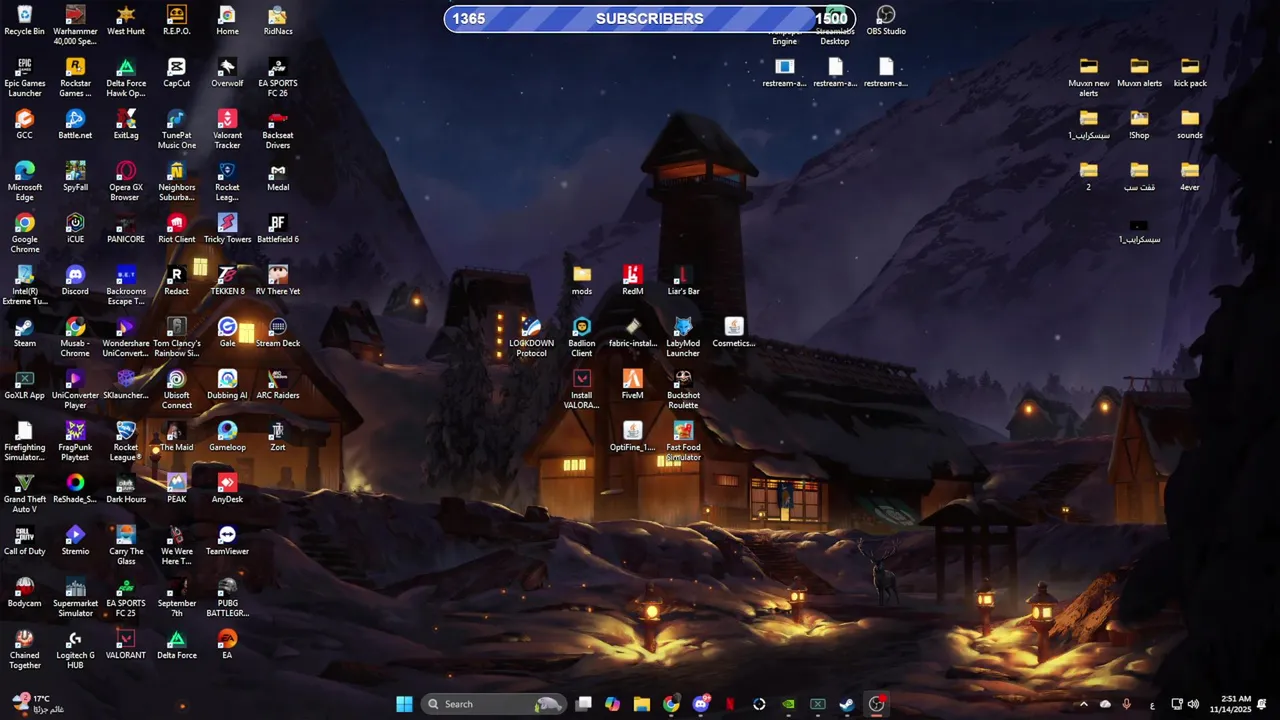
Task: Open the iCUE desktop shortcut
Action: (x=75, y=228)
